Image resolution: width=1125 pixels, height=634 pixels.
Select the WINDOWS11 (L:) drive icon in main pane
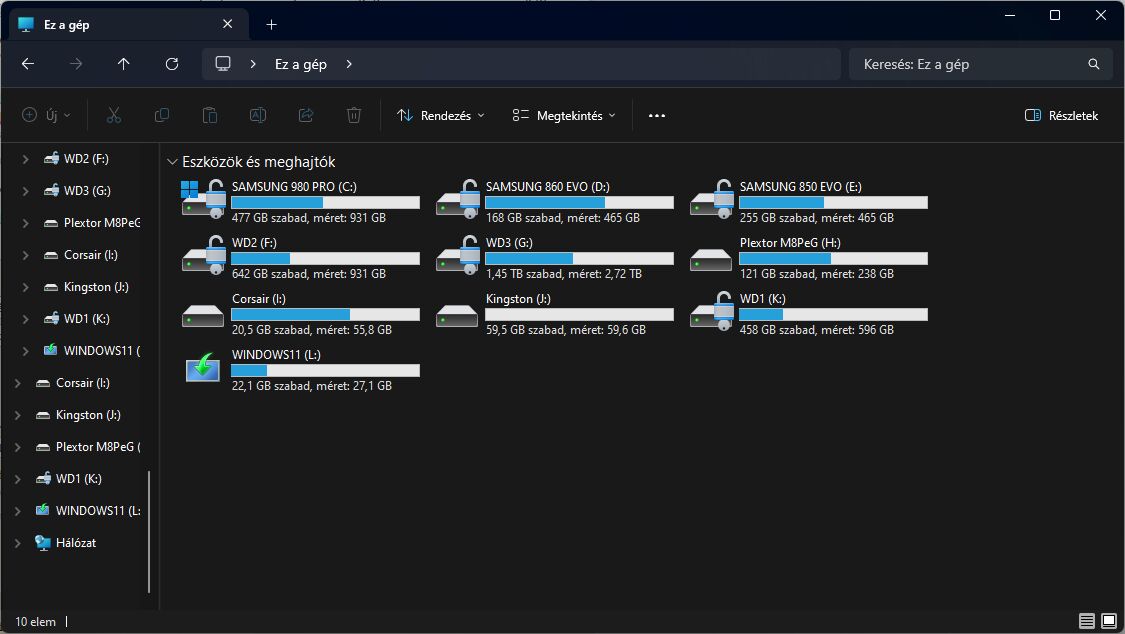[203, 368]
